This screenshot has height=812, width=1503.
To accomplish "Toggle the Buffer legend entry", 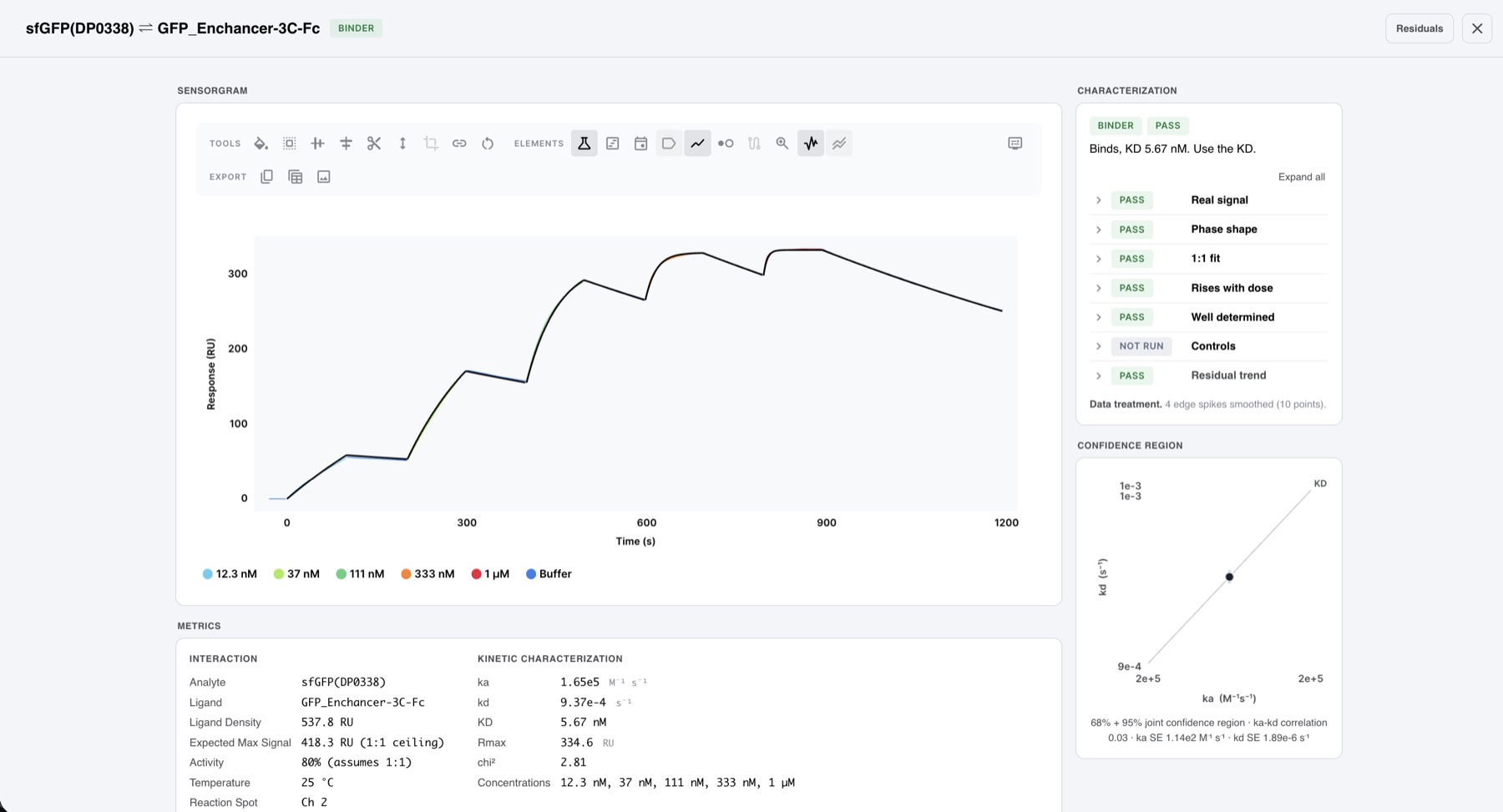I will tap(549, 574).
